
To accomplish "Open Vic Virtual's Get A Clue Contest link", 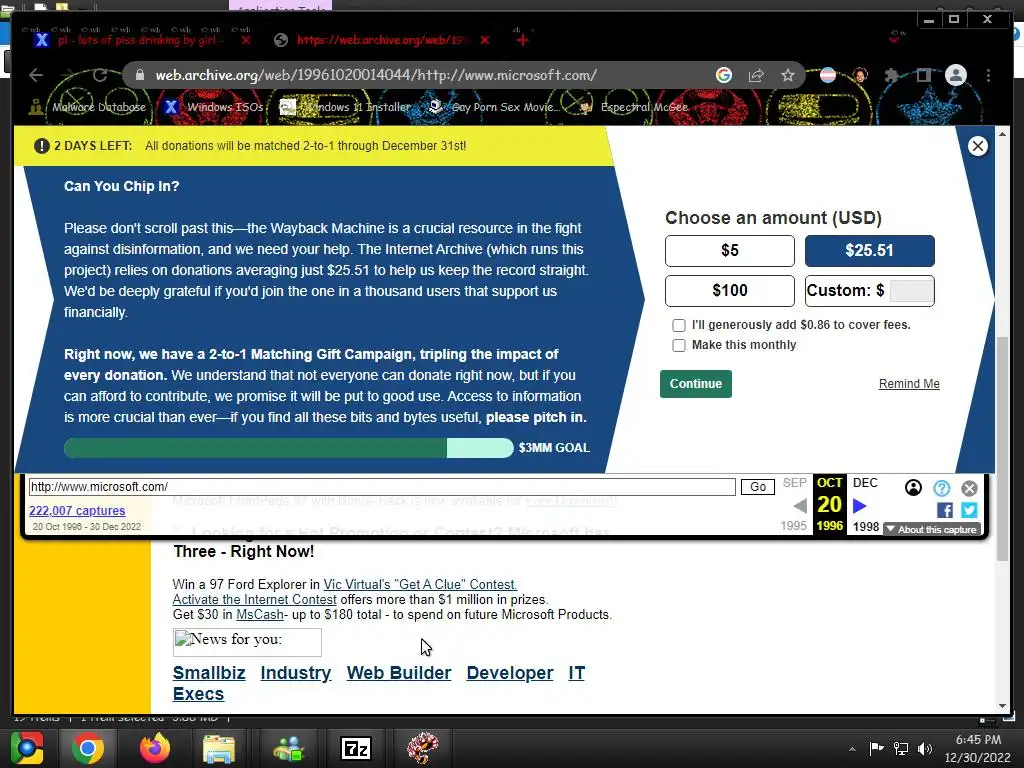I will (420, 584).
